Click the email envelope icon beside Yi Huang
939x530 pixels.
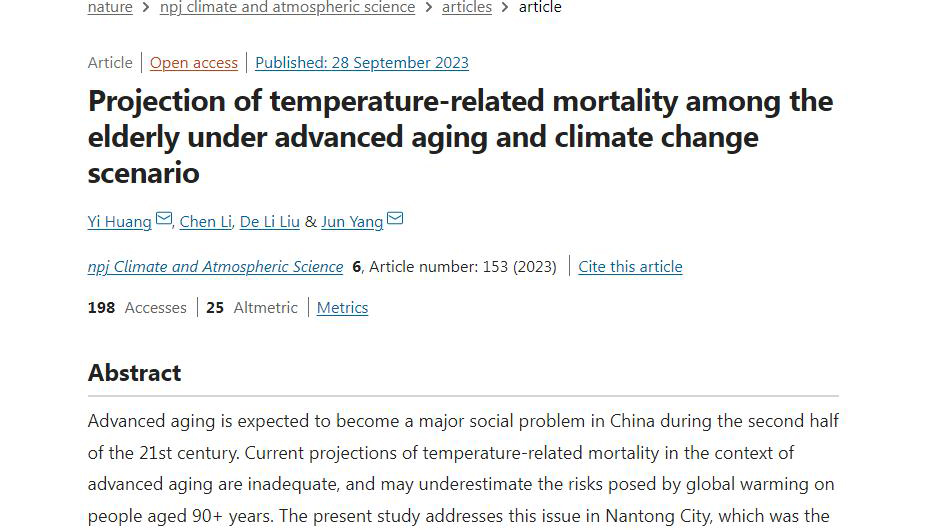(163, 219)
